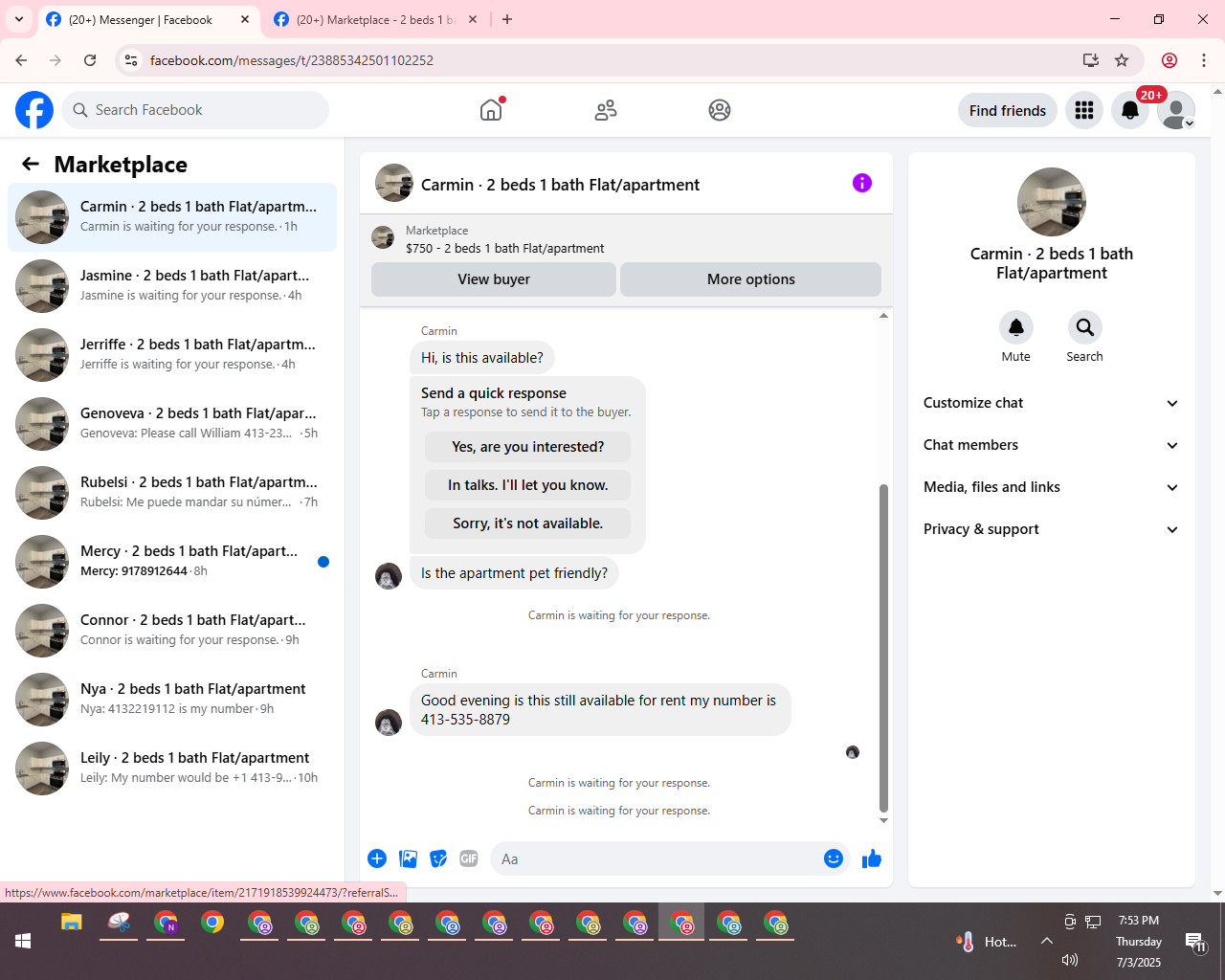Open the Friends icon in top navigation
This screenshot has width=1225, height=980.
(x=606, y=110)
